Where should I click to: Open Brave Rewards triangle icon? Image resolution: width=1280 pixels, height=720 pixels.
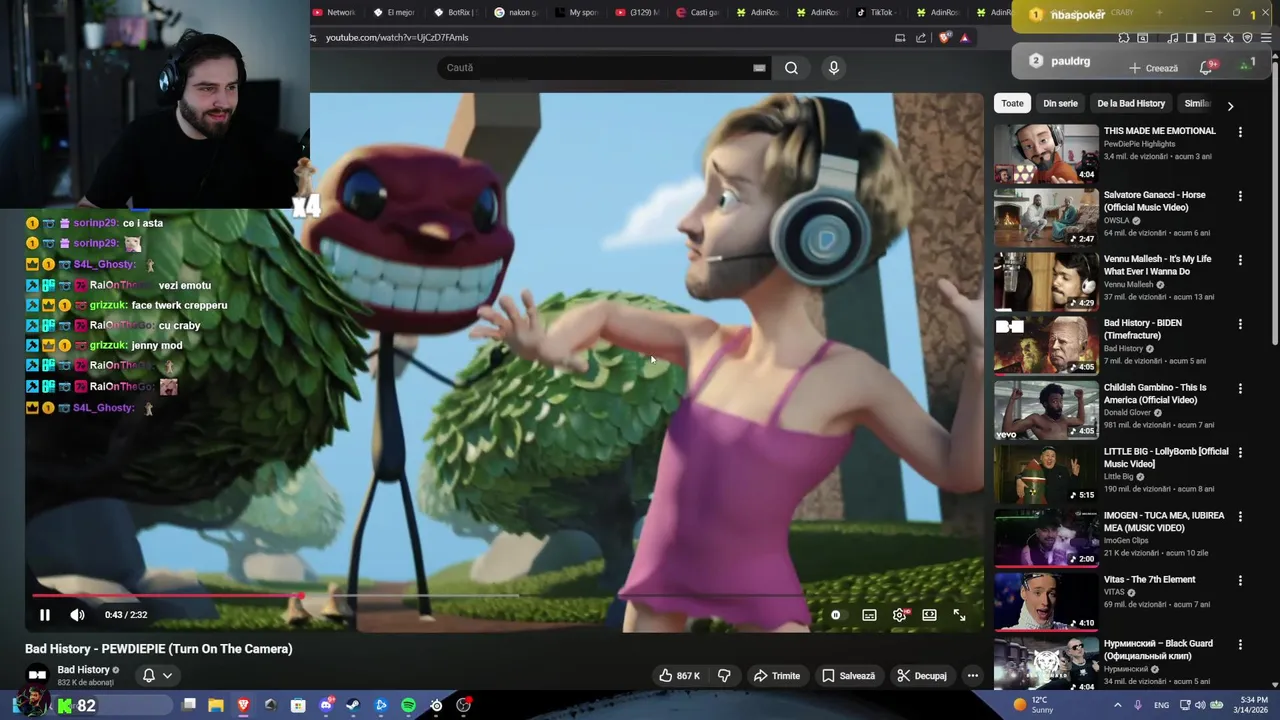pos(965,38)
